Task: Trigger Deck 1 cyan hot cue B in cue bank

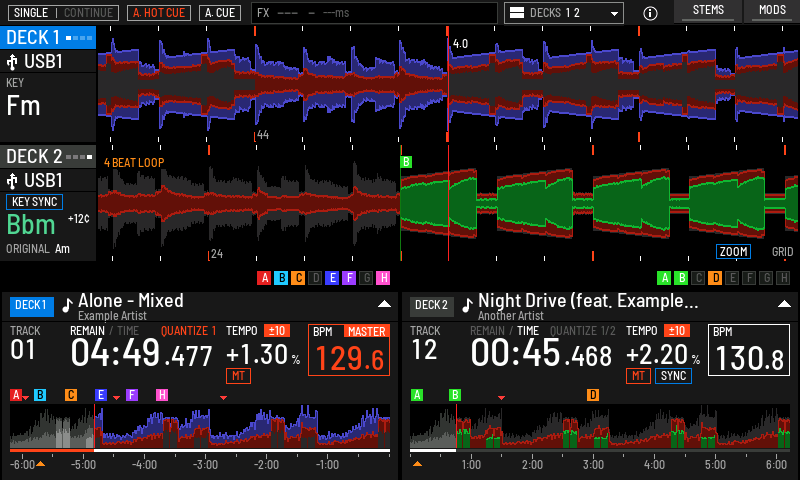Action: tap(281, 278)
